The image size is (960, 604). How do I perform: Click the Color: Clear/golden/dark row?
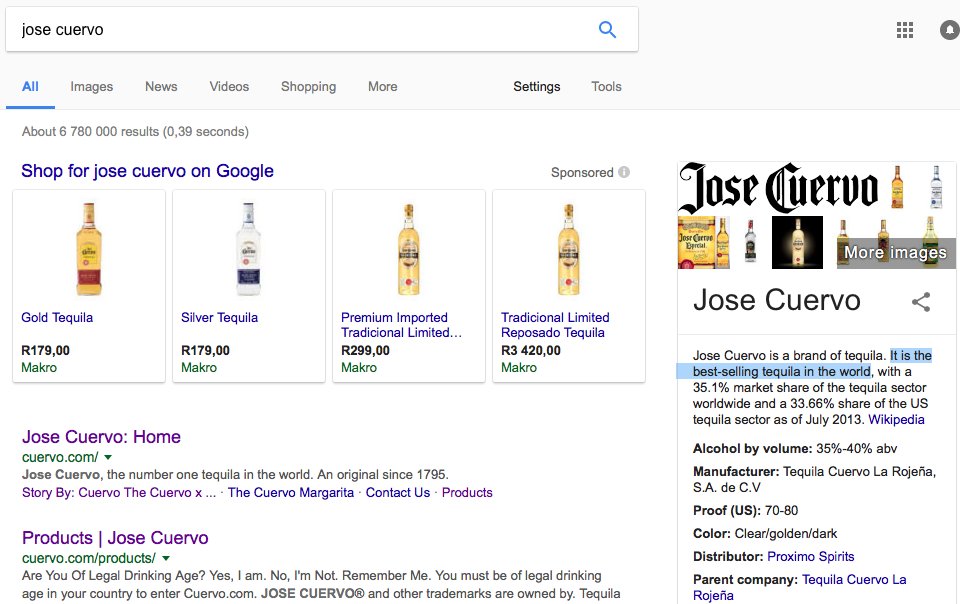[x=765, y=534]
